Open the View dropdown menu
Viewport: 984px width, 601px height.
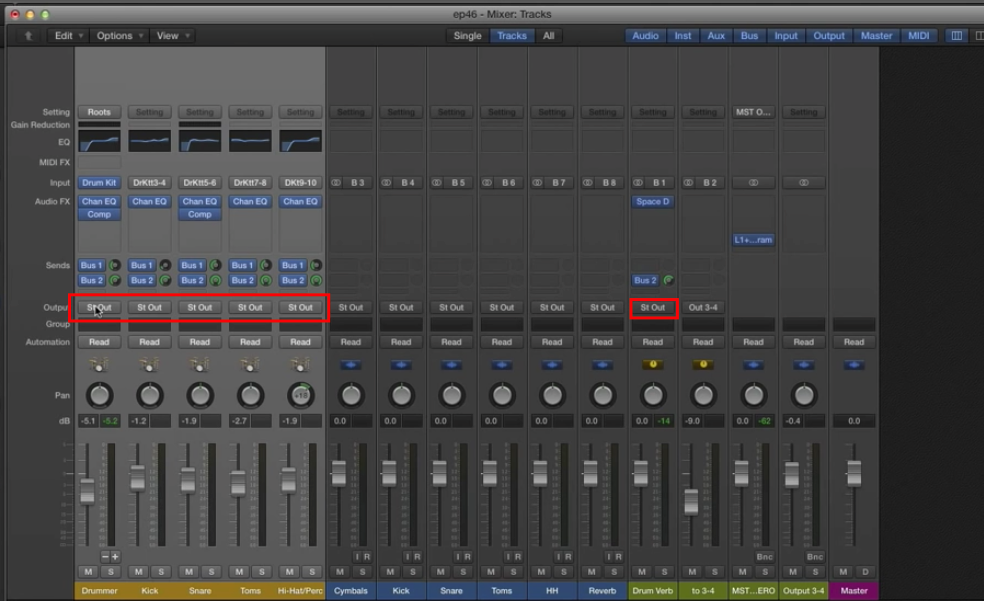172,36
